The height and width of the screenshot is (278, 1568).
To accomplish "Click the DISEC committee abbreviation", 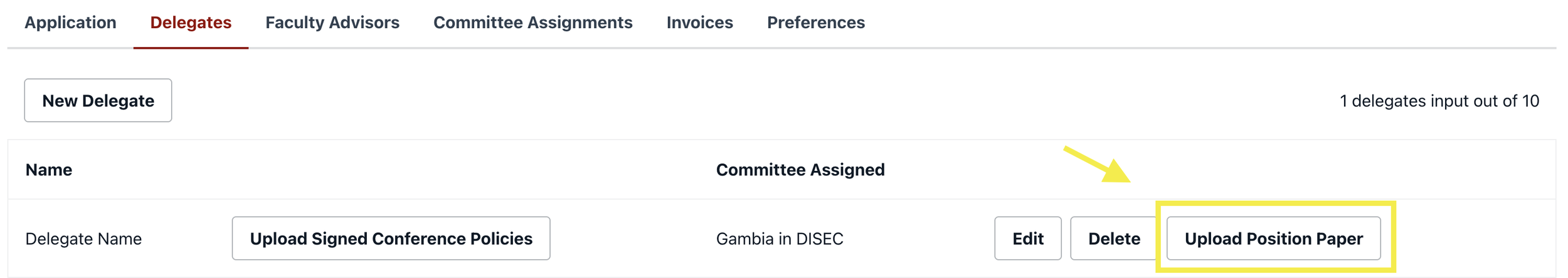I will pyautogui.click(x=819, y=239).
